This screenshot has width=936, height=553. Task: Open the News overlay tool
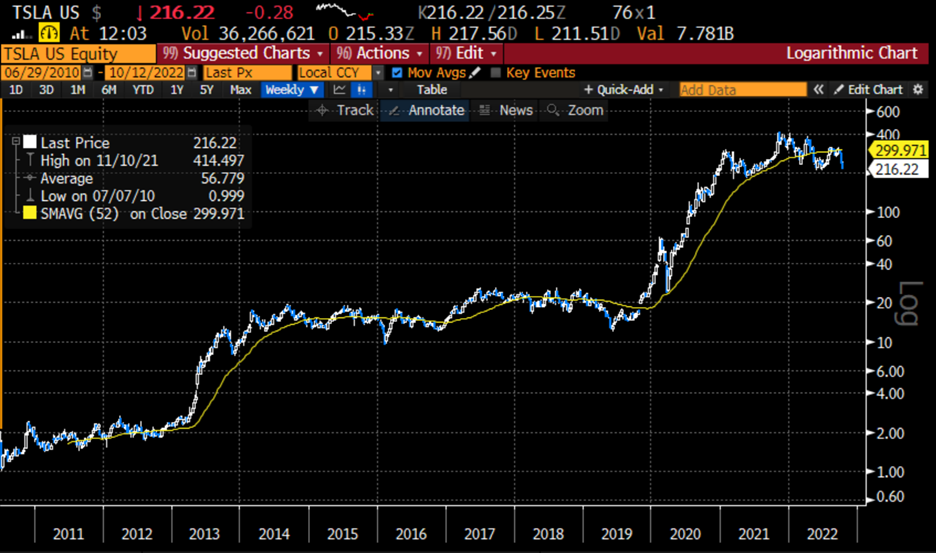point(506,110)
